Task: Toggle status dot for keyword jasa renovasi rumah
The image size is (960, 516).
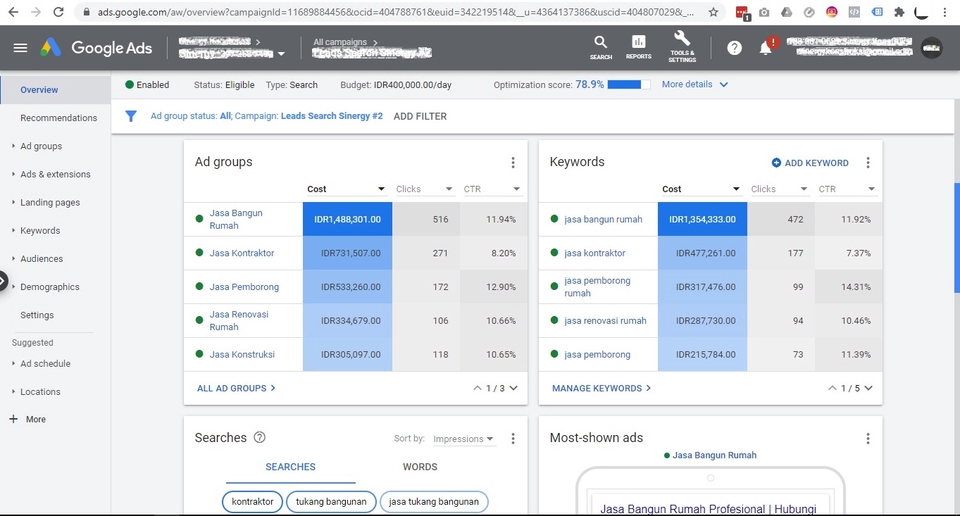Action: (554, 320)
